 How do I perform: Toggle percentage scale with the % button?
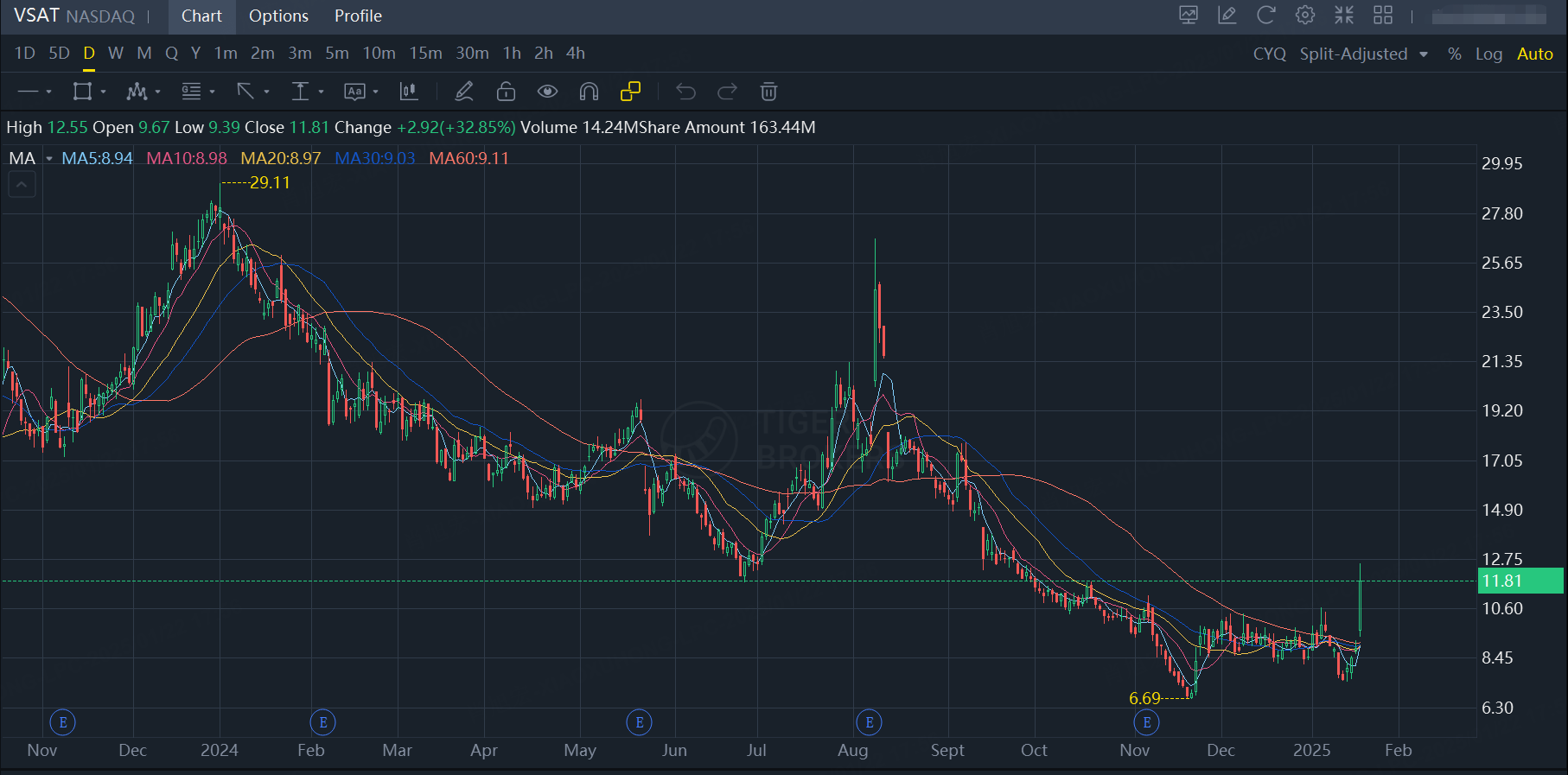point(1455,54)
